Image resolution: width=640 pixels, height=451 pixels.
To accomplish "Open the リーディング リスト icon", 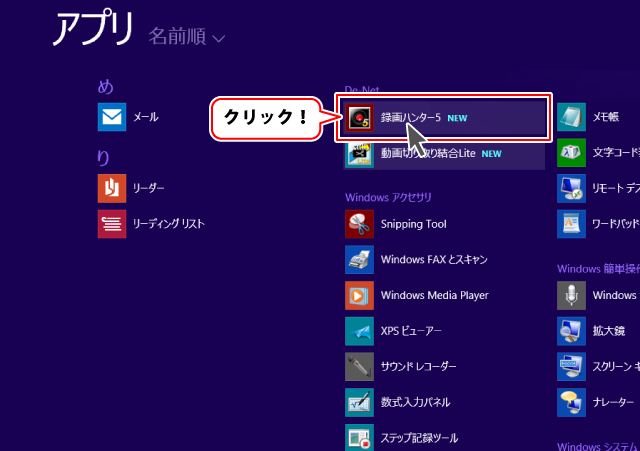I will tap(112, 224).
